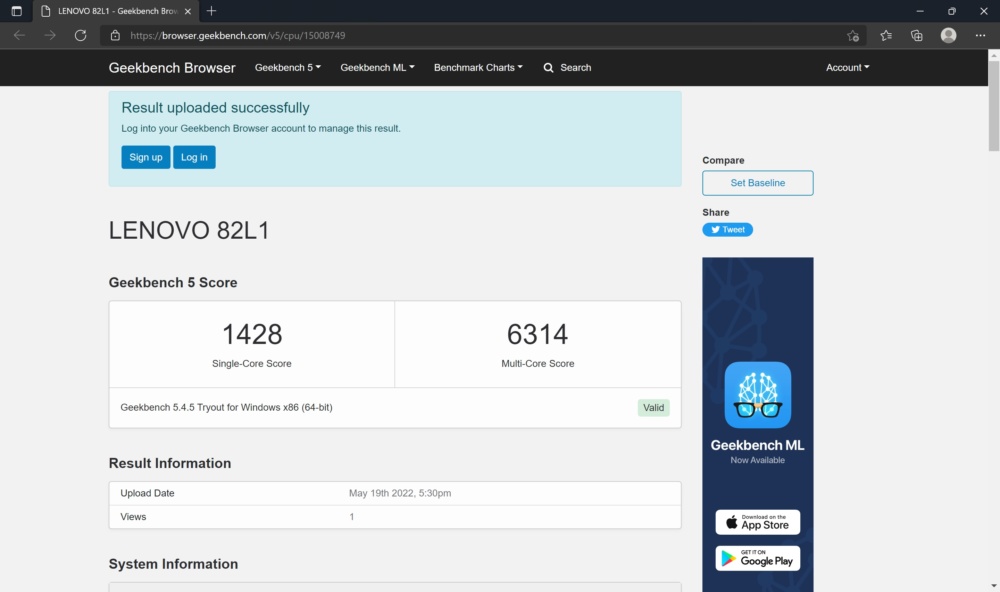The width and height of the screenshot is (1000, 592).
Task: Minimize the browser window
Action: click(x=920, y=11)
